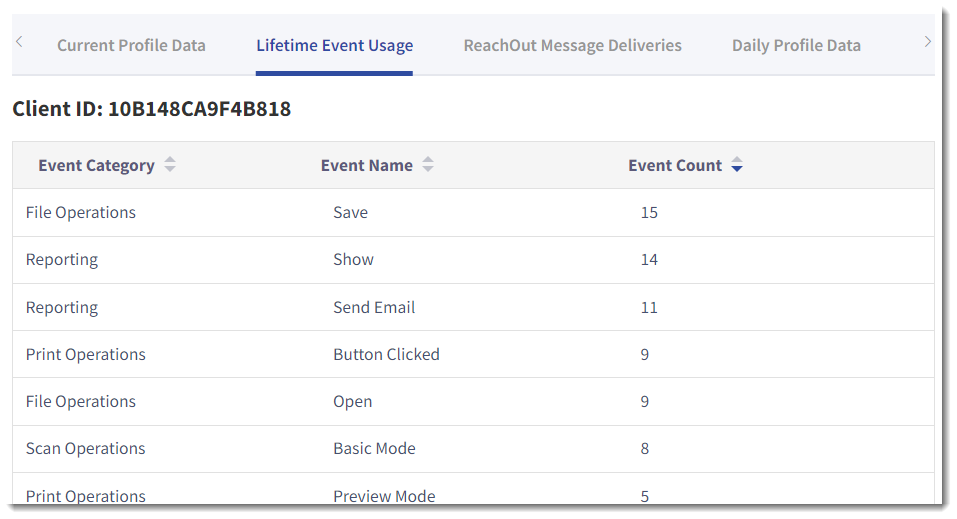The image size is (957, 519).
Task: Click Print Operations in Button Clicked row
Action: click(x=85, y=355)
